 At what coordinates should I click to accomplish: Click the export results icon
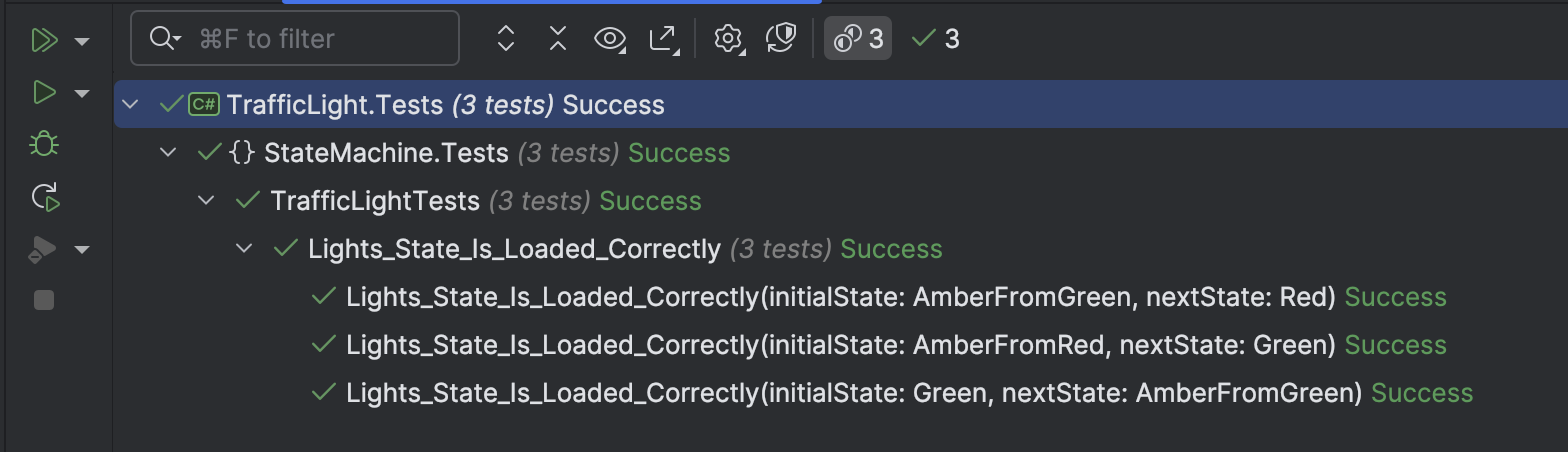[664, 39]
